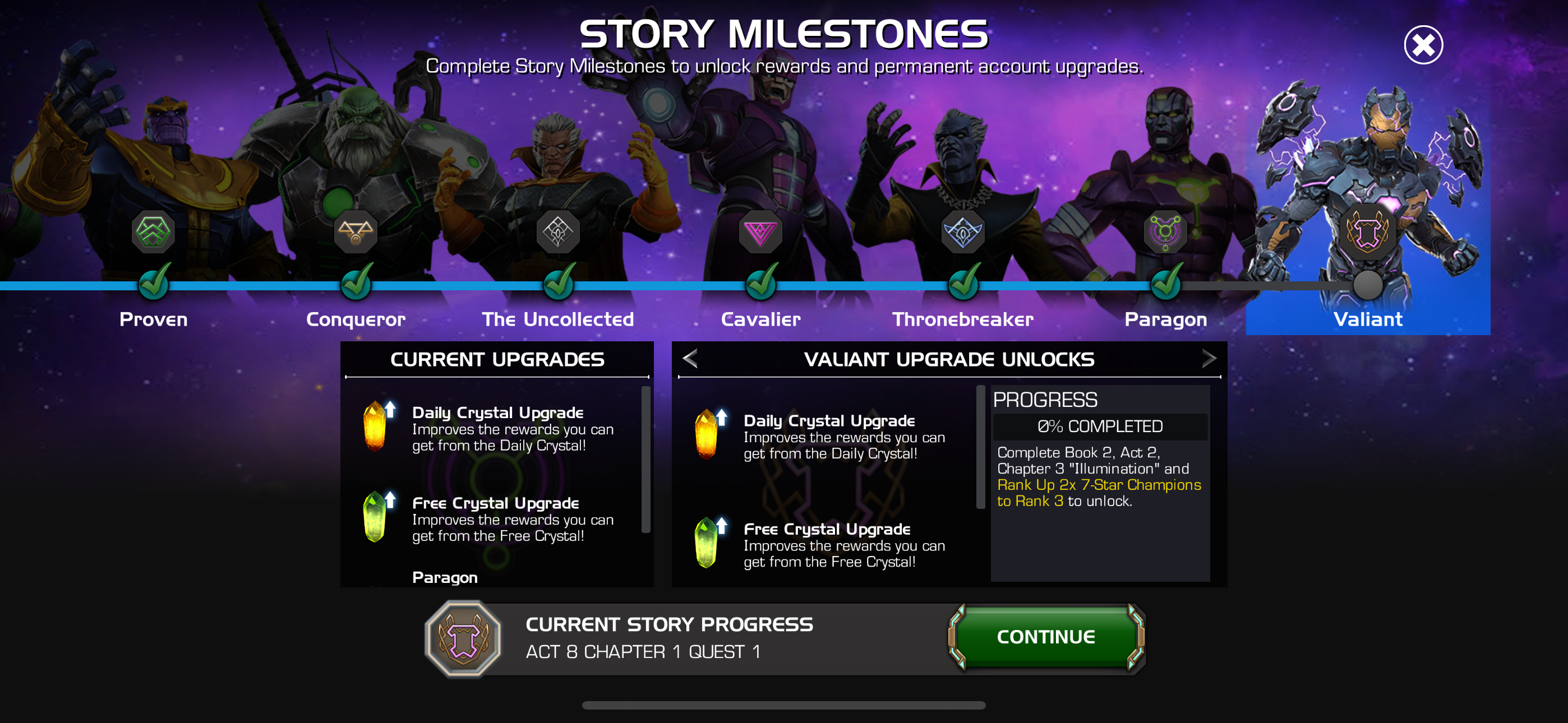
Task: Select the Conqueror milestone badge icon
Action: [x=356, y=231]
